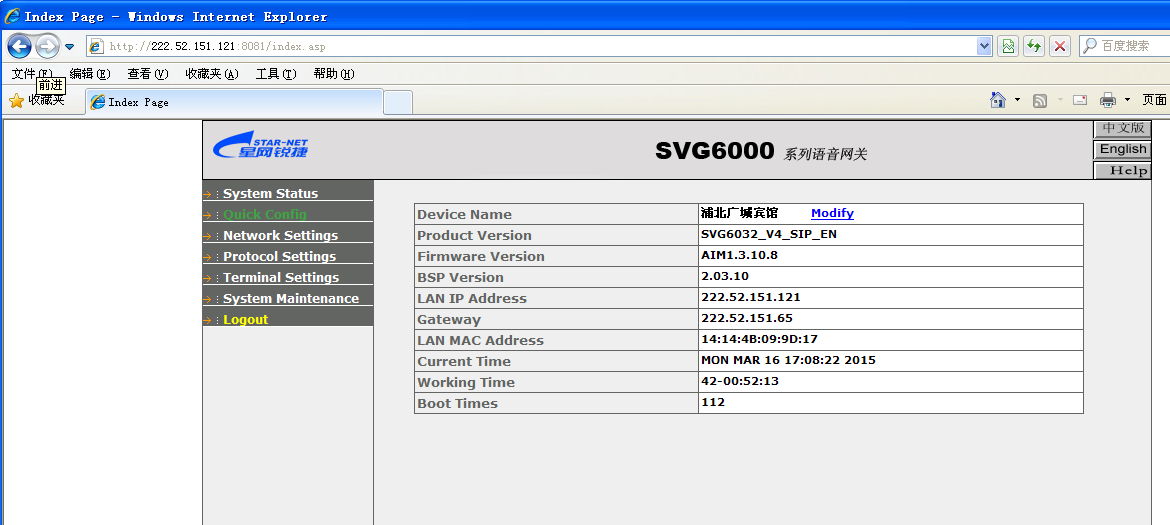Click Current Time value MON MAR 16
Viewport: 1170px width, 525px height.
point(788,359)
